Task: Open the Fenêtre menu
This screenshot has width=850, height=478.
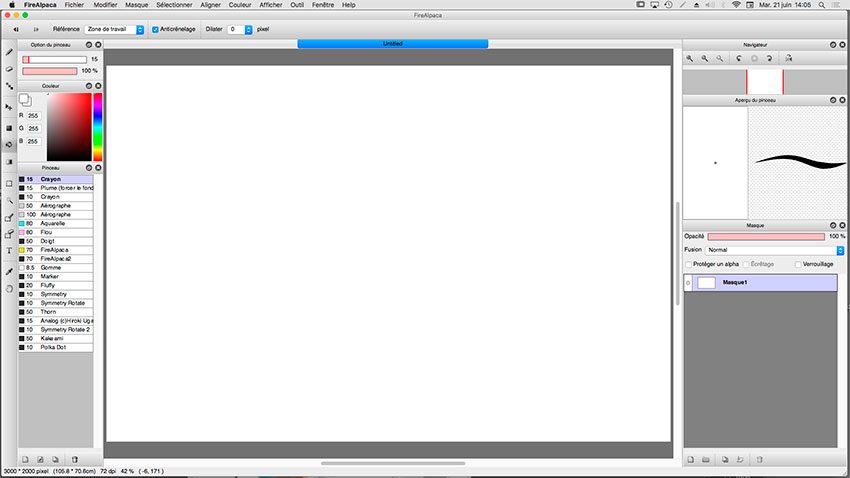Action: (323, 5)
